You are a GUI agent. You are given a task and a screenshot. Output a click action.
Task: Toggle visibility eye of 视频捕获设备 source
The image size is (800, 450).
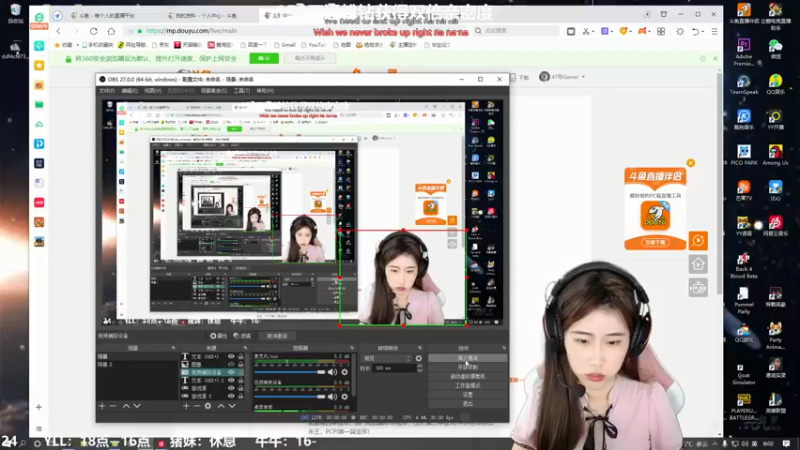(x=231, y=372)
